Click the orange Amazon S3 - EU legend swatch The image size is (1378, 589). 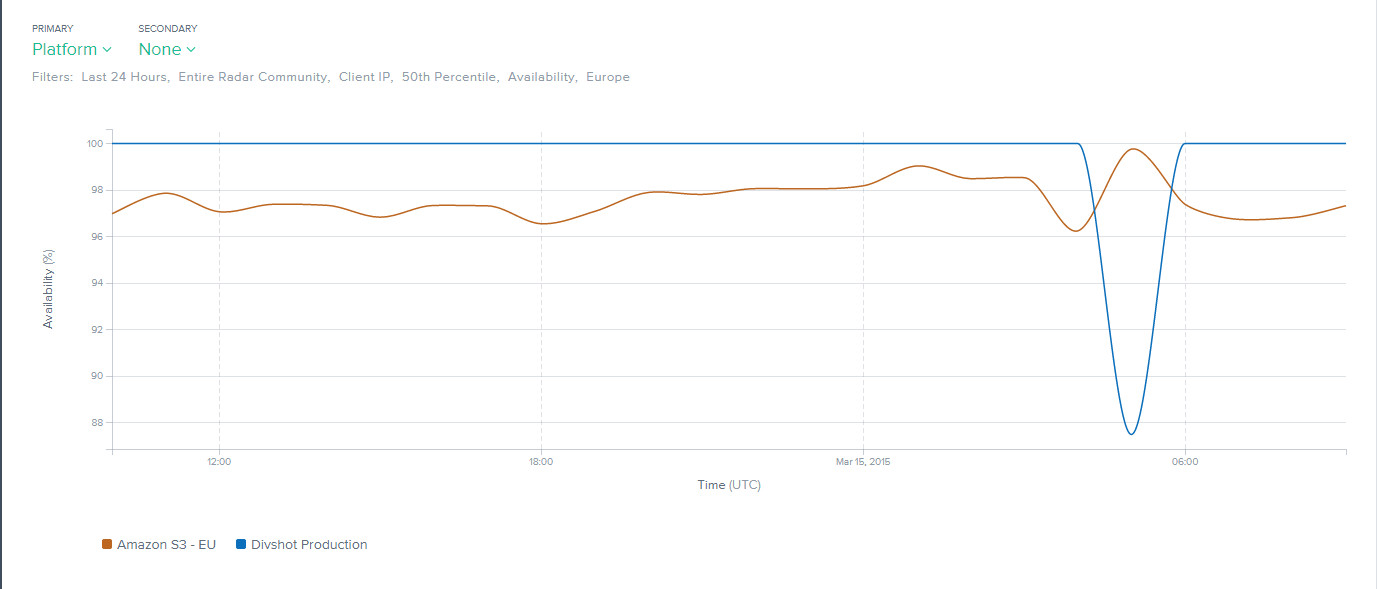pos(107,545)
